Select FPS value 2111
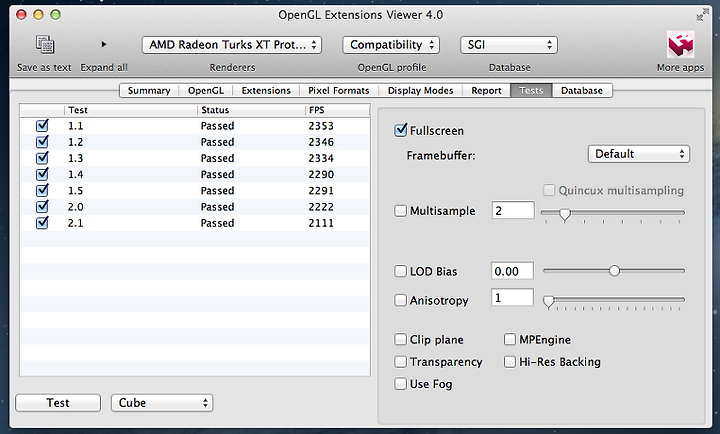The height and width of the screenshot is (434, 720). (x=321, y=223)
